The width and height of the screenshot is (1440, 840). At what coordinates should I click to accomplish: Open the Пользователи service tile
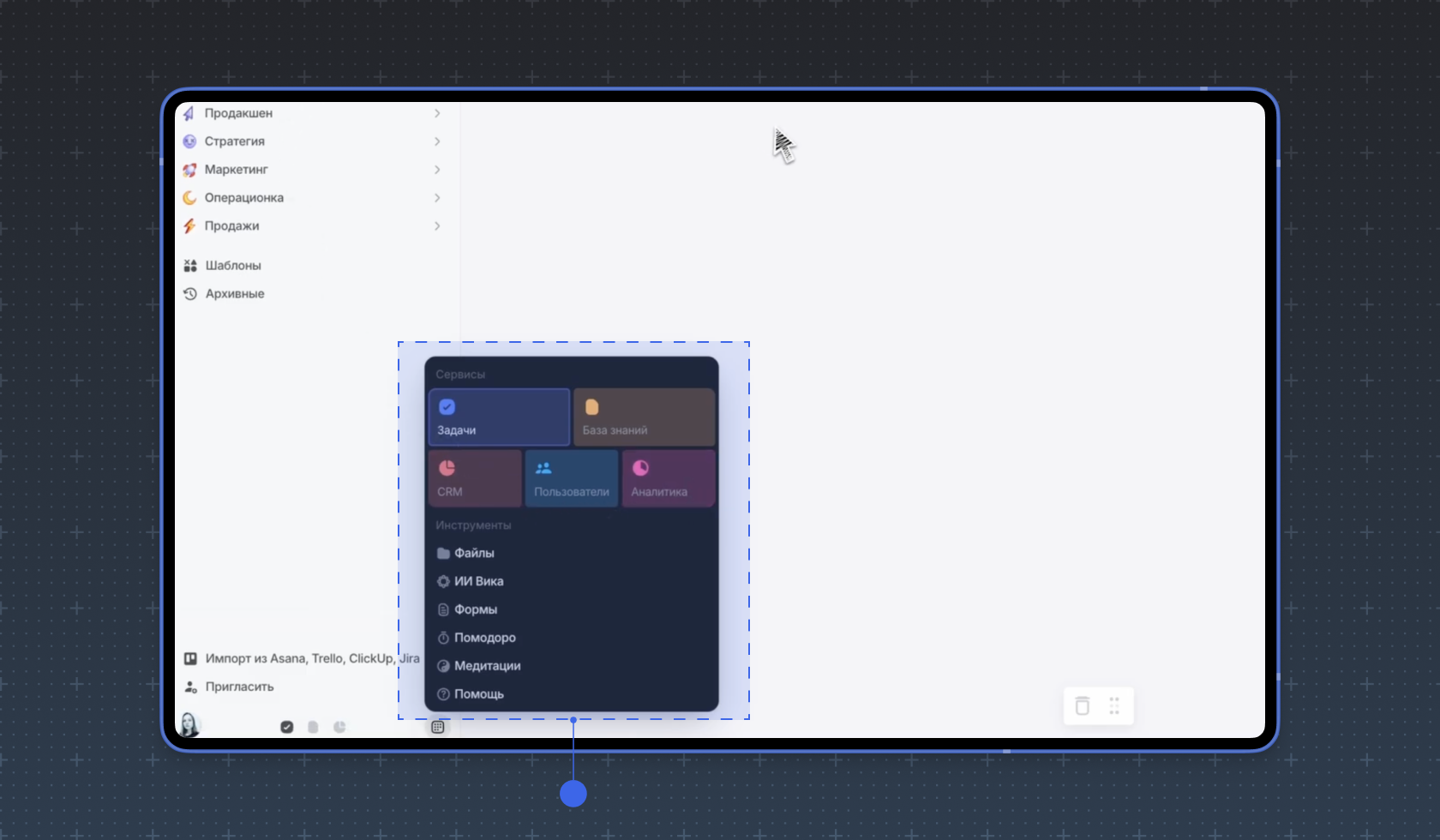pyautogui.click(x=572, y=479)
